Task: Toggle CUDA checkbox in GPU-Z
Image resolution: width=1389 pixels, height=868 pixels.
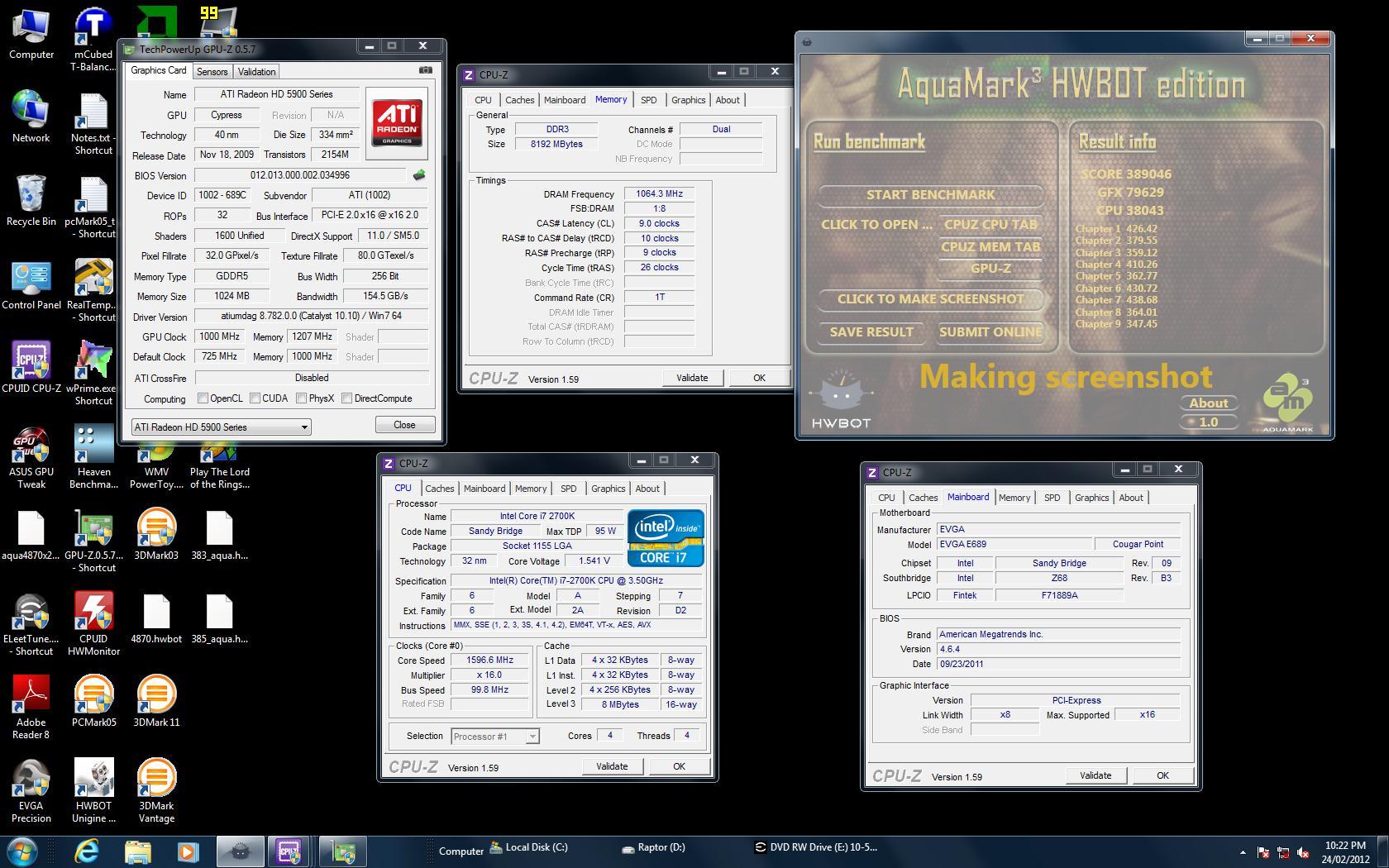Action: (255, 398)
